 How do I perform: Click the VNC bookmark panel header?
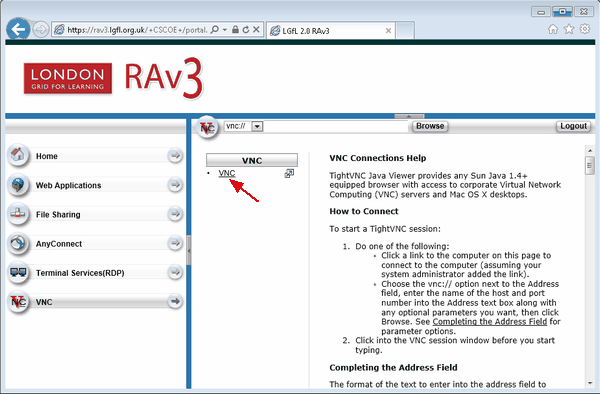[252, 160]
